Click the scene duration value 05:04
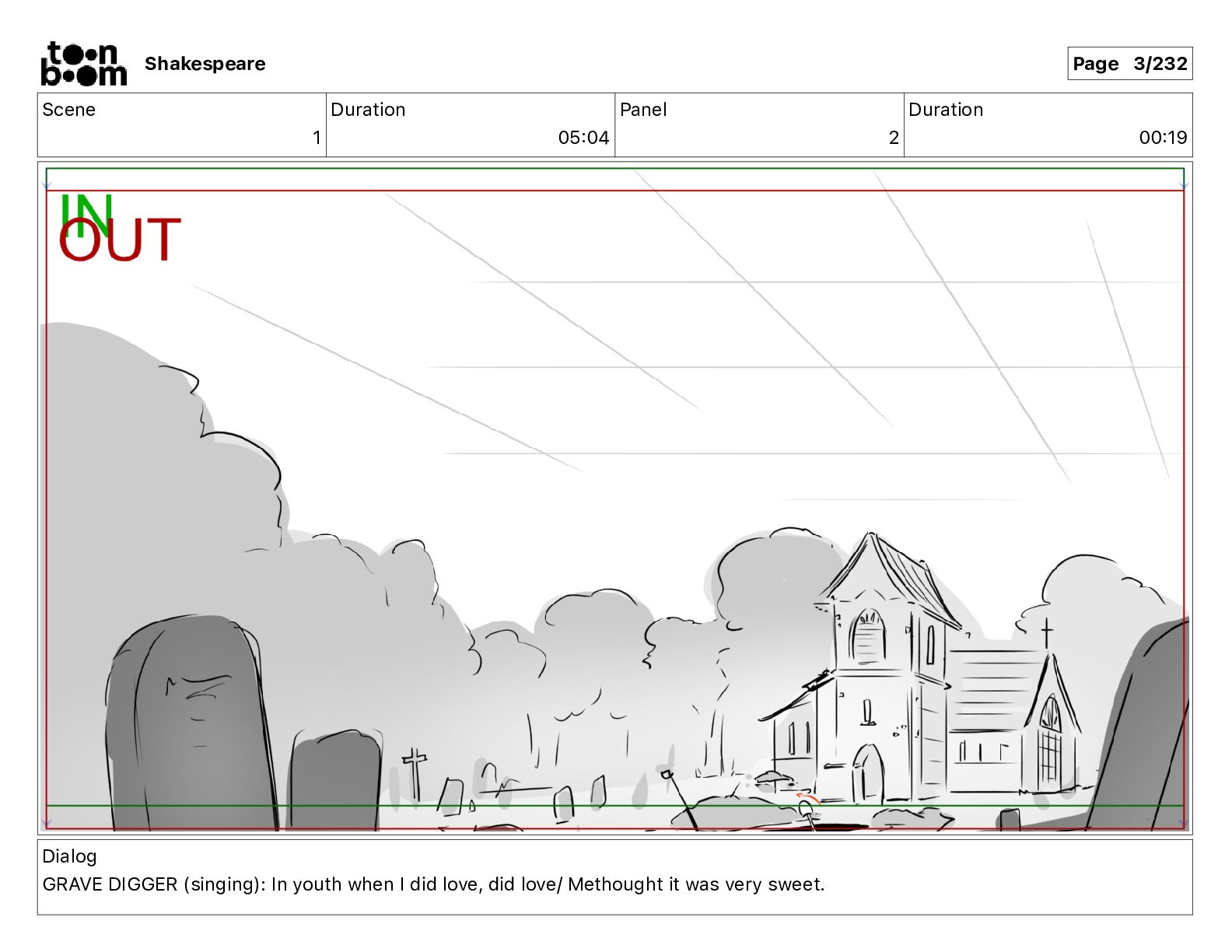The image size is (1232, 952). [583, 138]
